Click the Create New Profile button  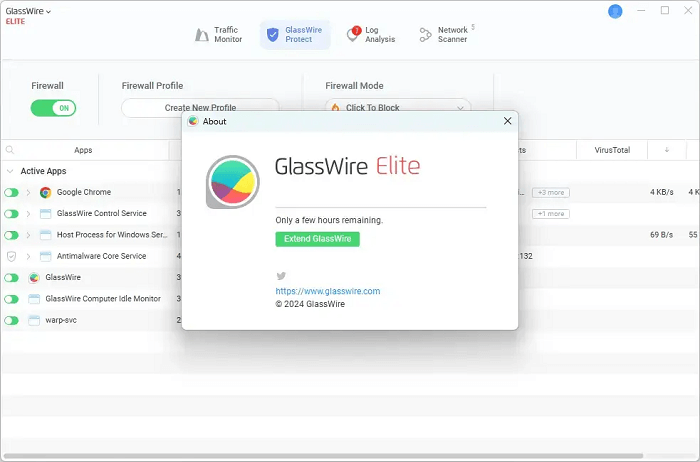[200, 108]
